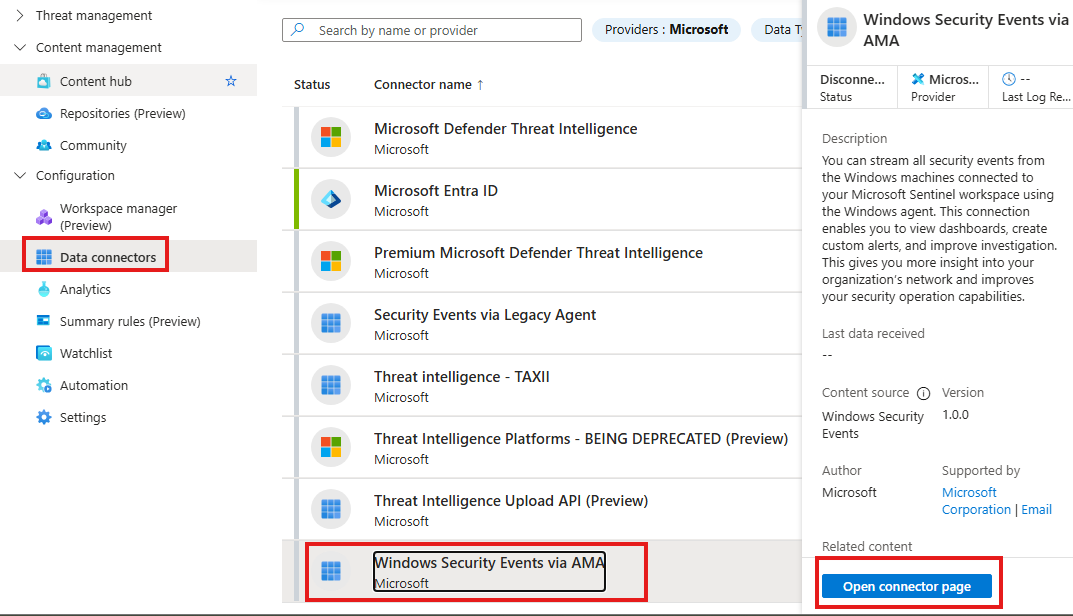Collapse the Content management section
Image resolution: width=1073 pixels, height=616 pixels.
[20, 47]
